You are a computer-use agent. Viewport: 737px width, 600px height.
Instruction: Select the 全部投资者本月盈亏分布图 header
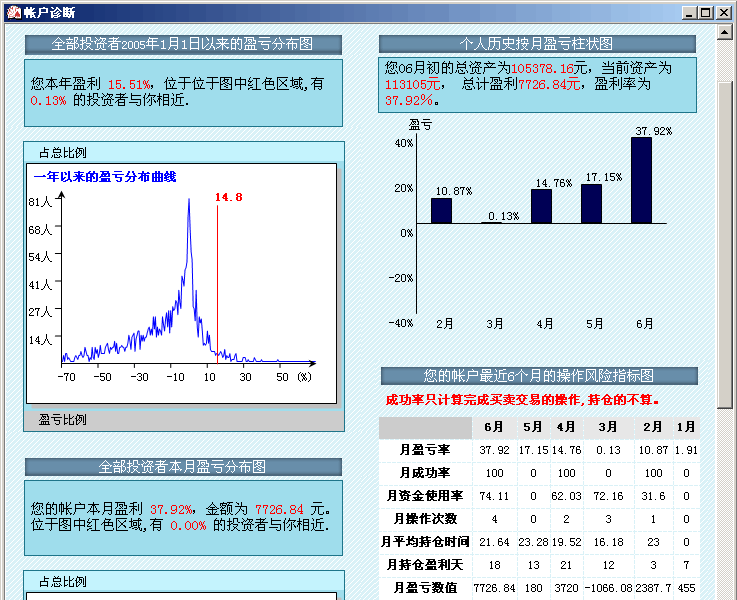[x=183, y=467]
